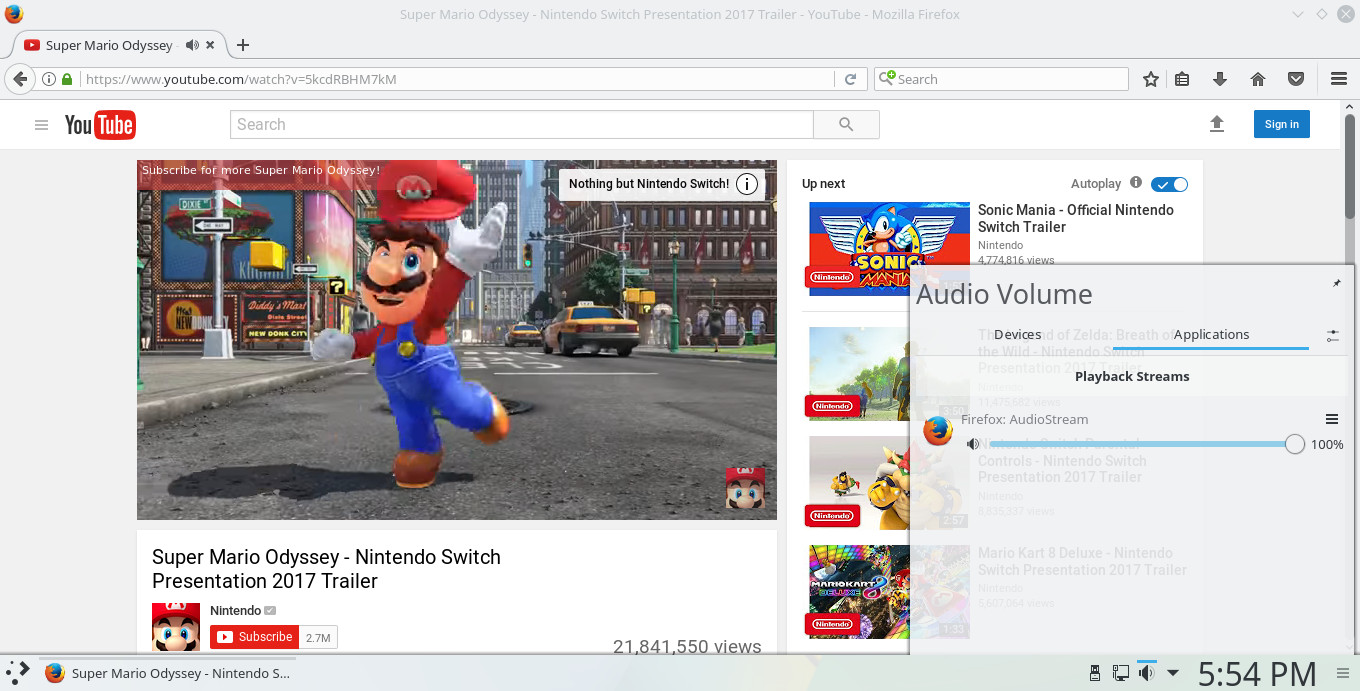Subscribe to the Nintendo channel
Image resolution: width=1360 pixels, height=691 pixels.
255,637
